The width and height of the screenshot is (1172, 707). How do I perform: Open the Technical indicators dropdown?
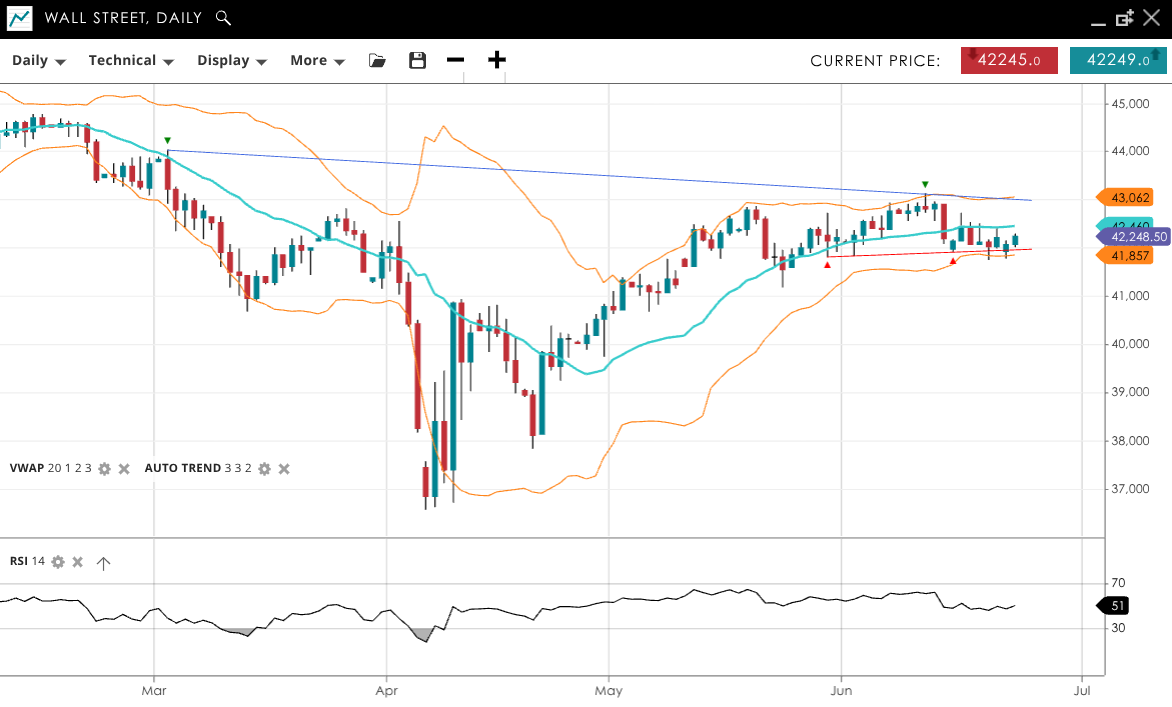131,61
